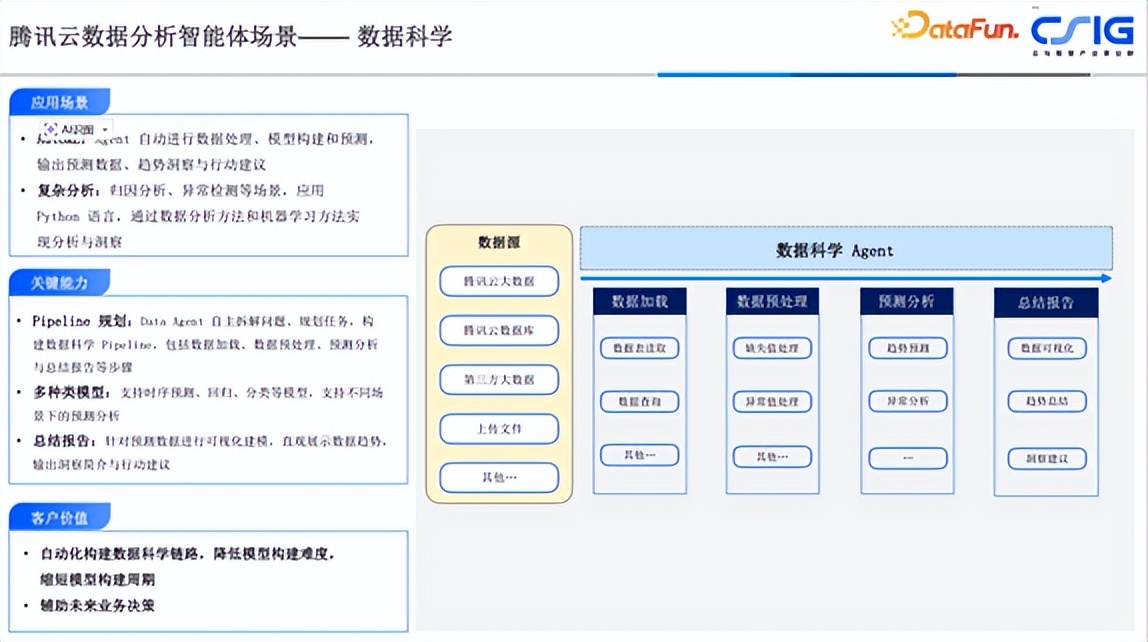The width and height of the screenshot is (1148, 642).
Task: Click the bold text 多种类模型
Action: (x=70, y=392)
